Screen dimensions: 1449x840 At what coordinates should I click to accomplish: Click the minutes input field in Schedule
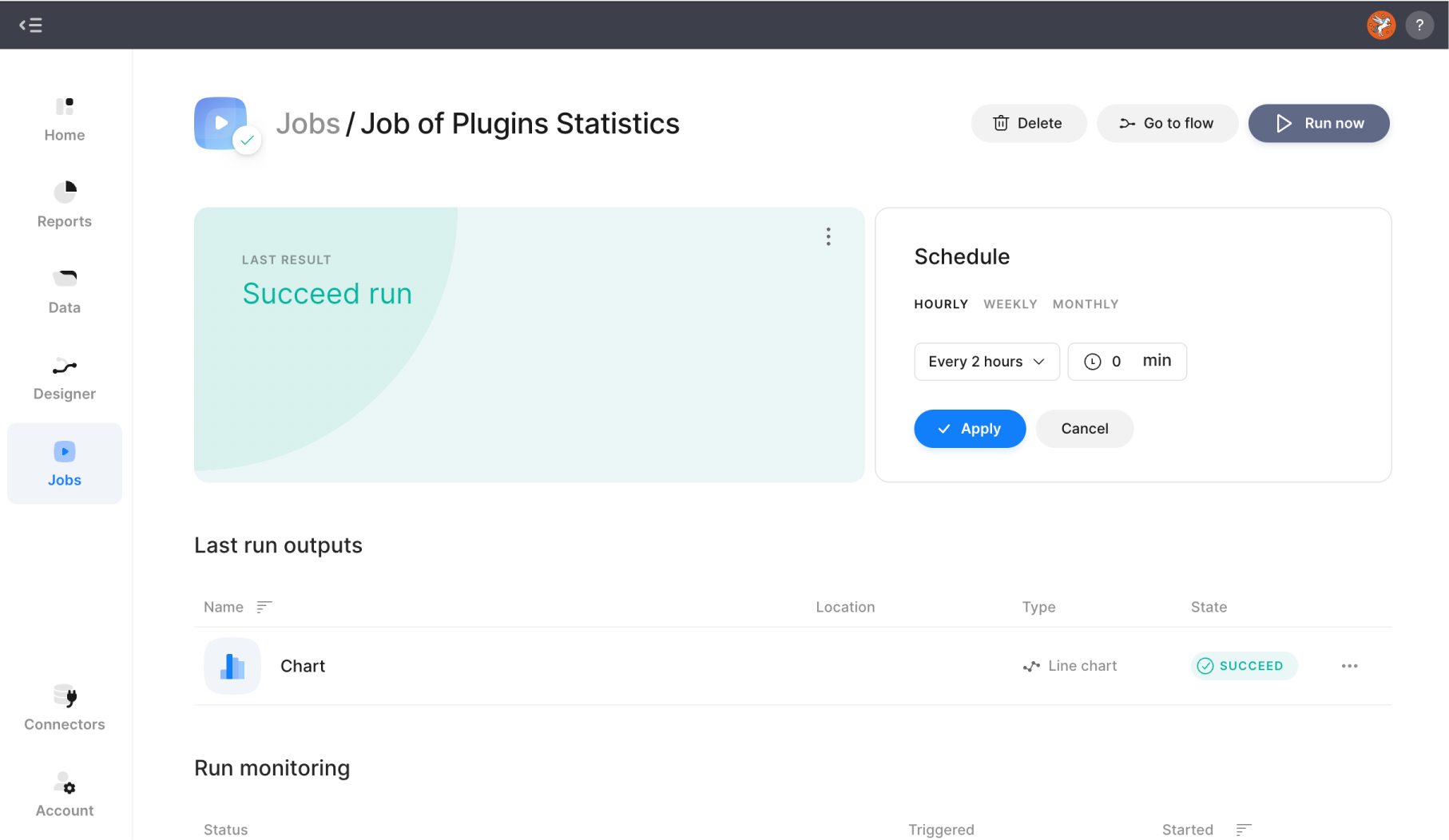click(1126, 361)
